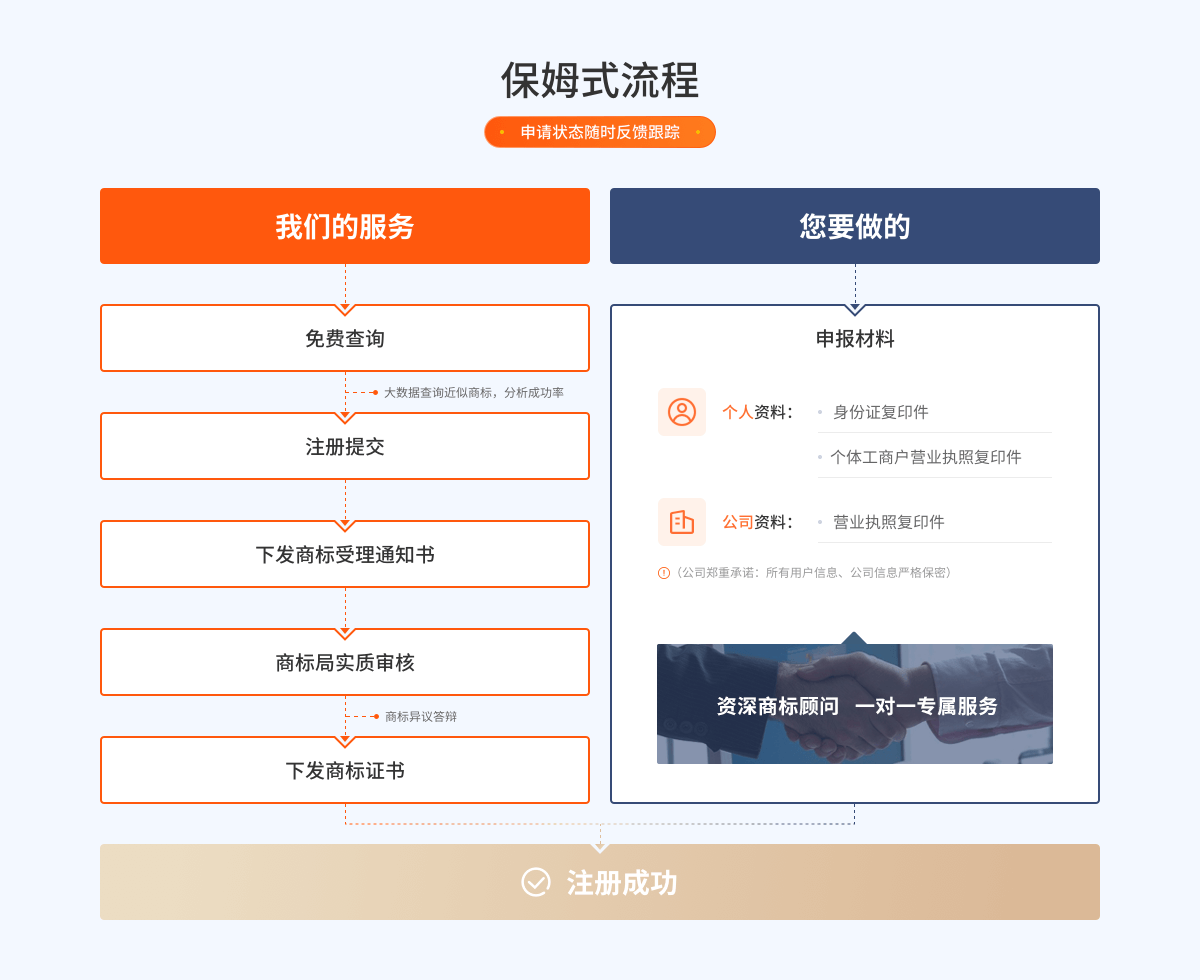Viewport: 1200px width, 980px height.
Task: Click the 个体工商户营业执照复印件 list item
Action: pos(925,457)
